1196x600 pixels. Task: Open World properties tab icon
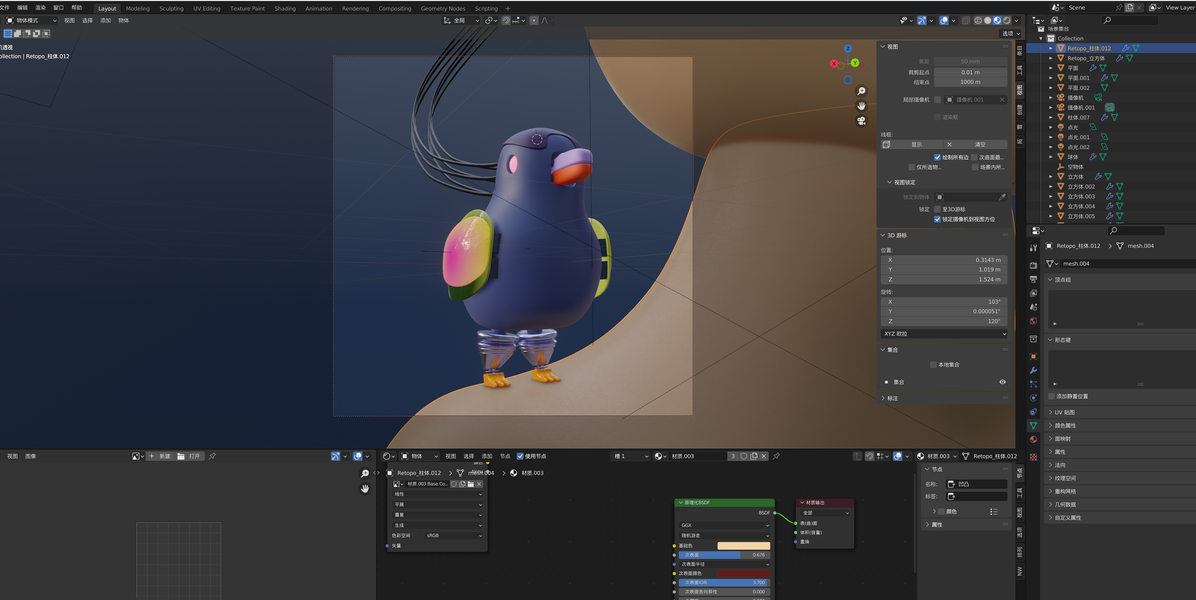(x=1034, y=320)
